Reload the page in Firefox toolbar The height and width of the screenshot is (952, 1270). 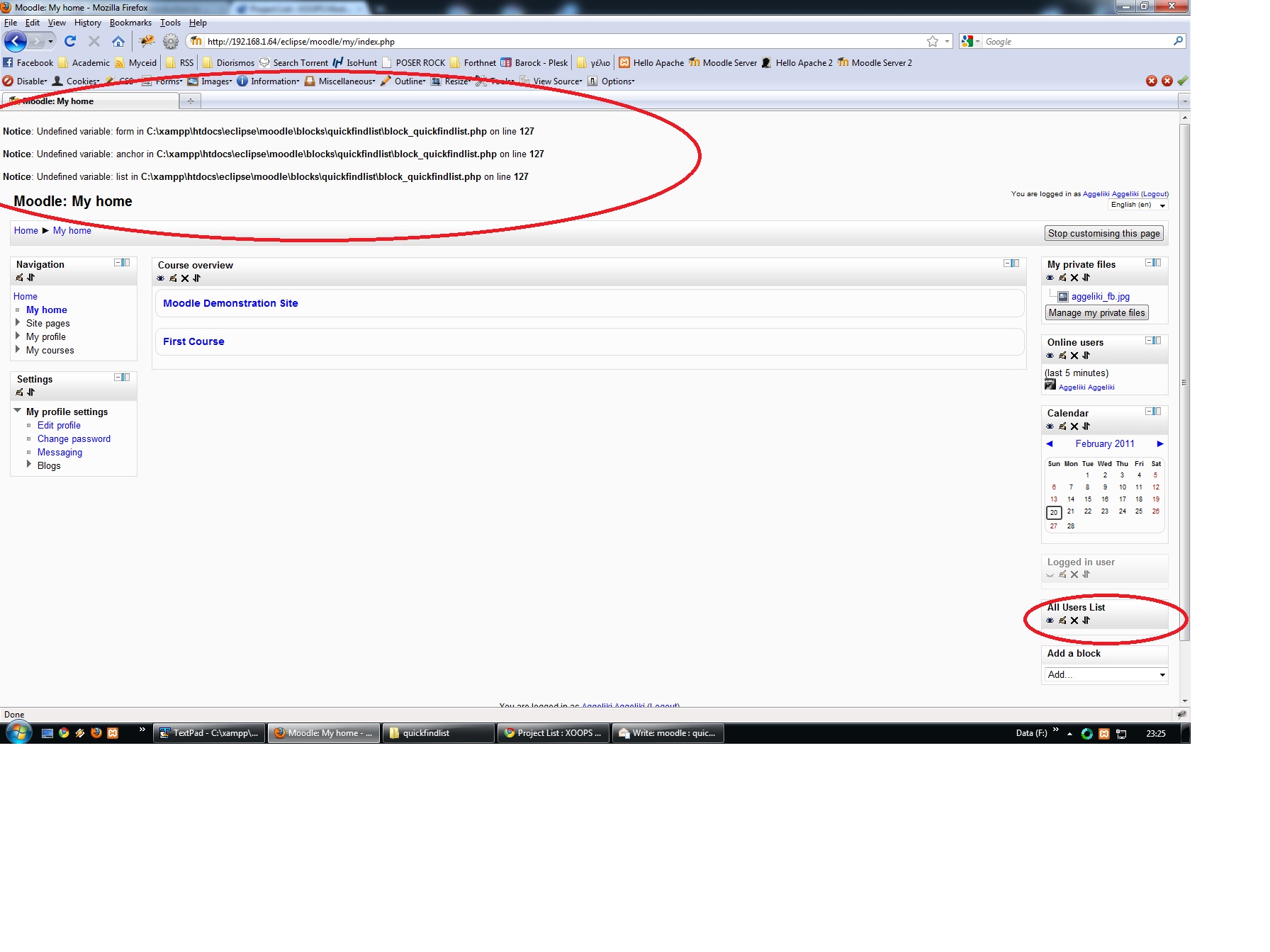tap(70, 41)
